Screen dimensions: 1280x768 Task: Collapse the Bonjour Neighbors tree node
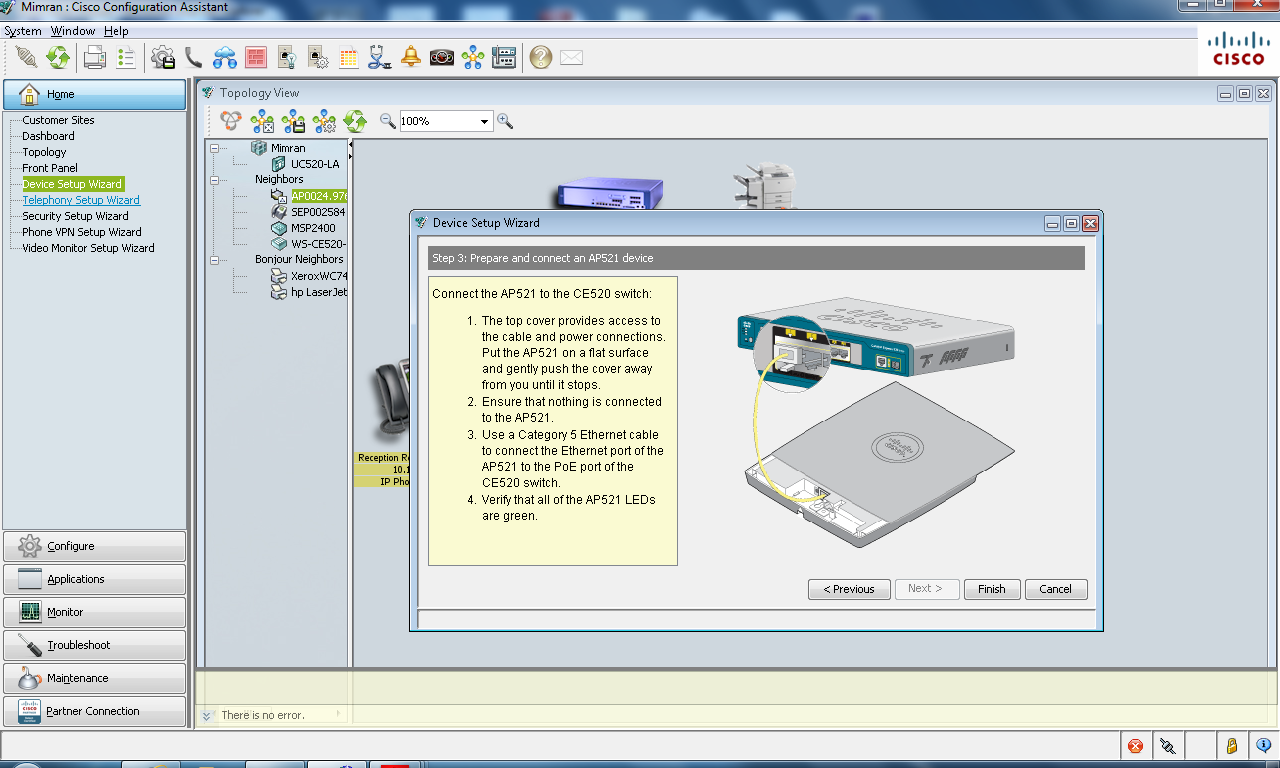pos(215,260)
